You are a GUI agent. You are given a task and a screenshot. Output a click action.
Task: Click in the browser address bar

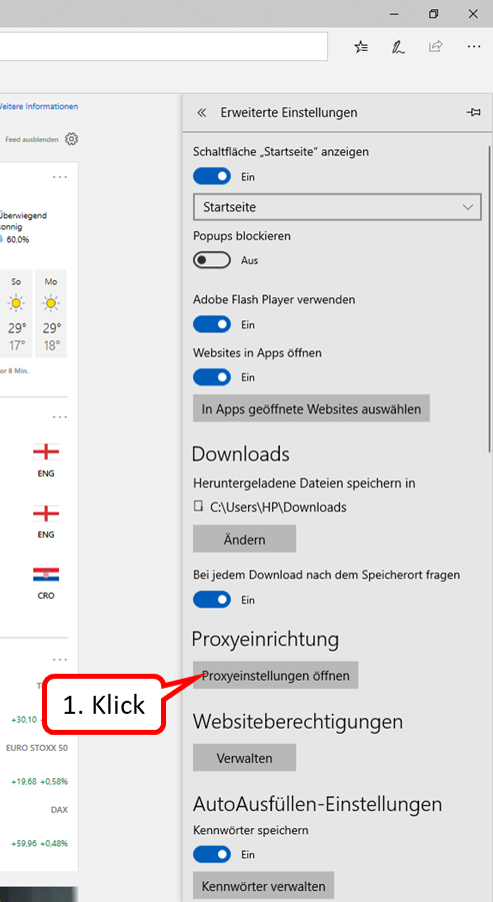click(164, 46)
